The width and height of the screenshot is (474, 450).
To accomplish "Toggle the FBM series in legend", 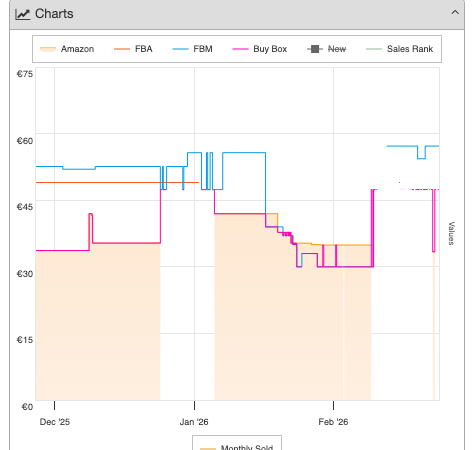I will pyautogui.click(x=192, y=49).
